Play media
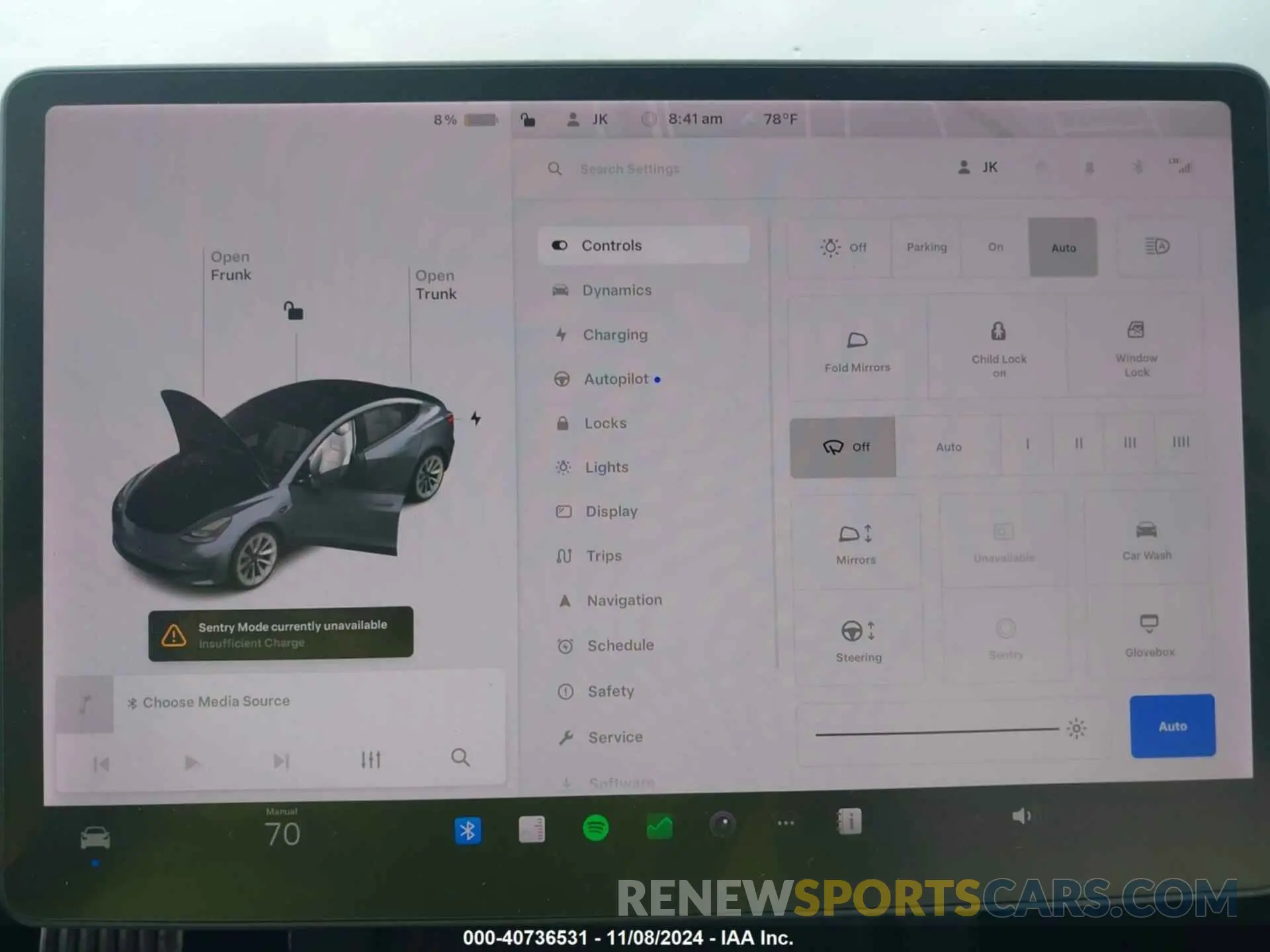Viewport: 1270px width, 952px height. pos(191,763)
